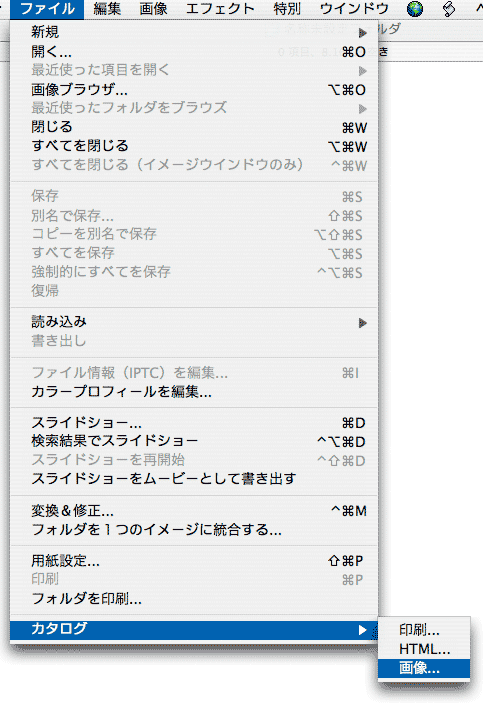Choose 画像ブラウザ... menu item
The height and width of the screenshot is (704, 483).
coord(194,90)
